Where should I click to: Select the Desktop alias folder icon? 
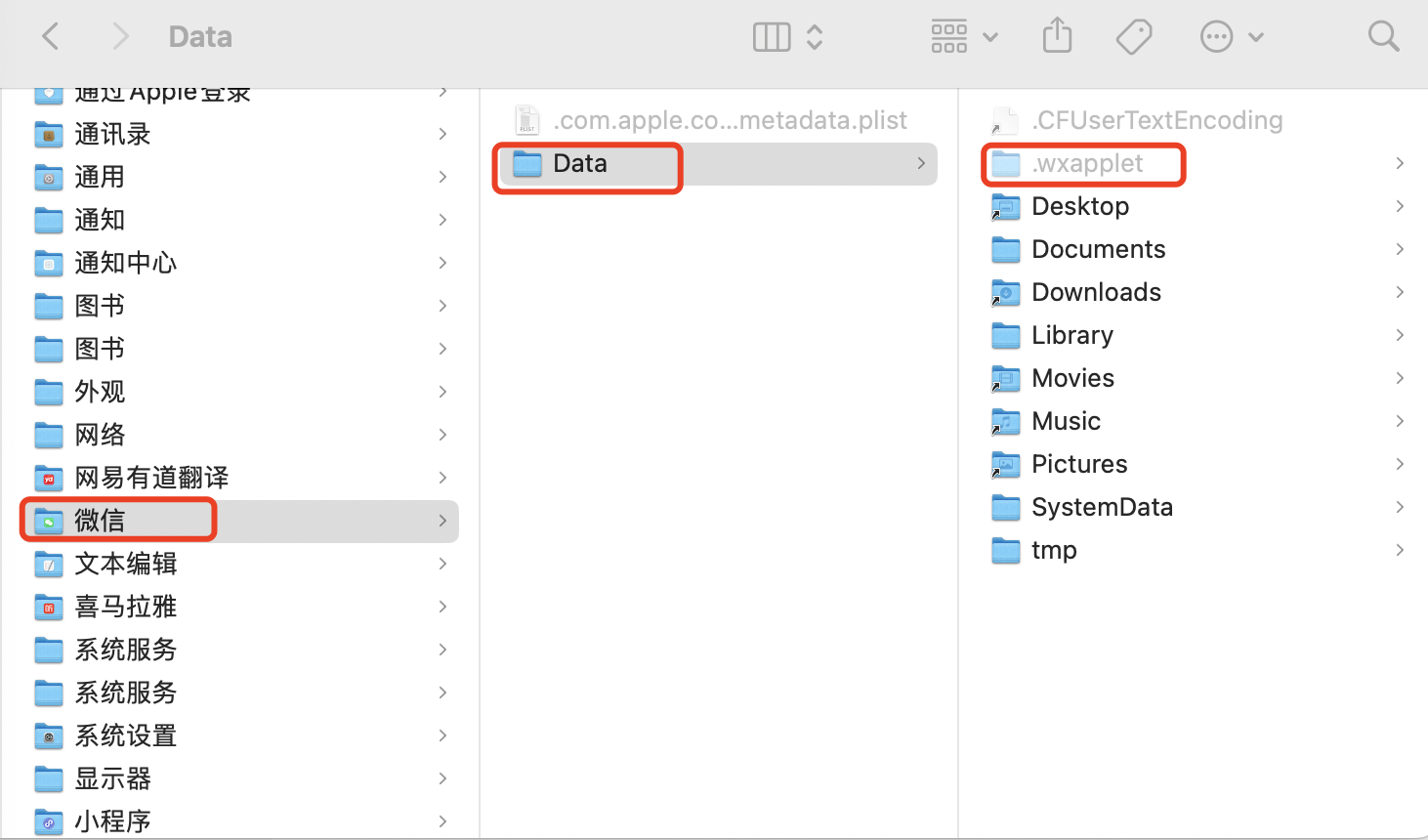point(1006,206)
